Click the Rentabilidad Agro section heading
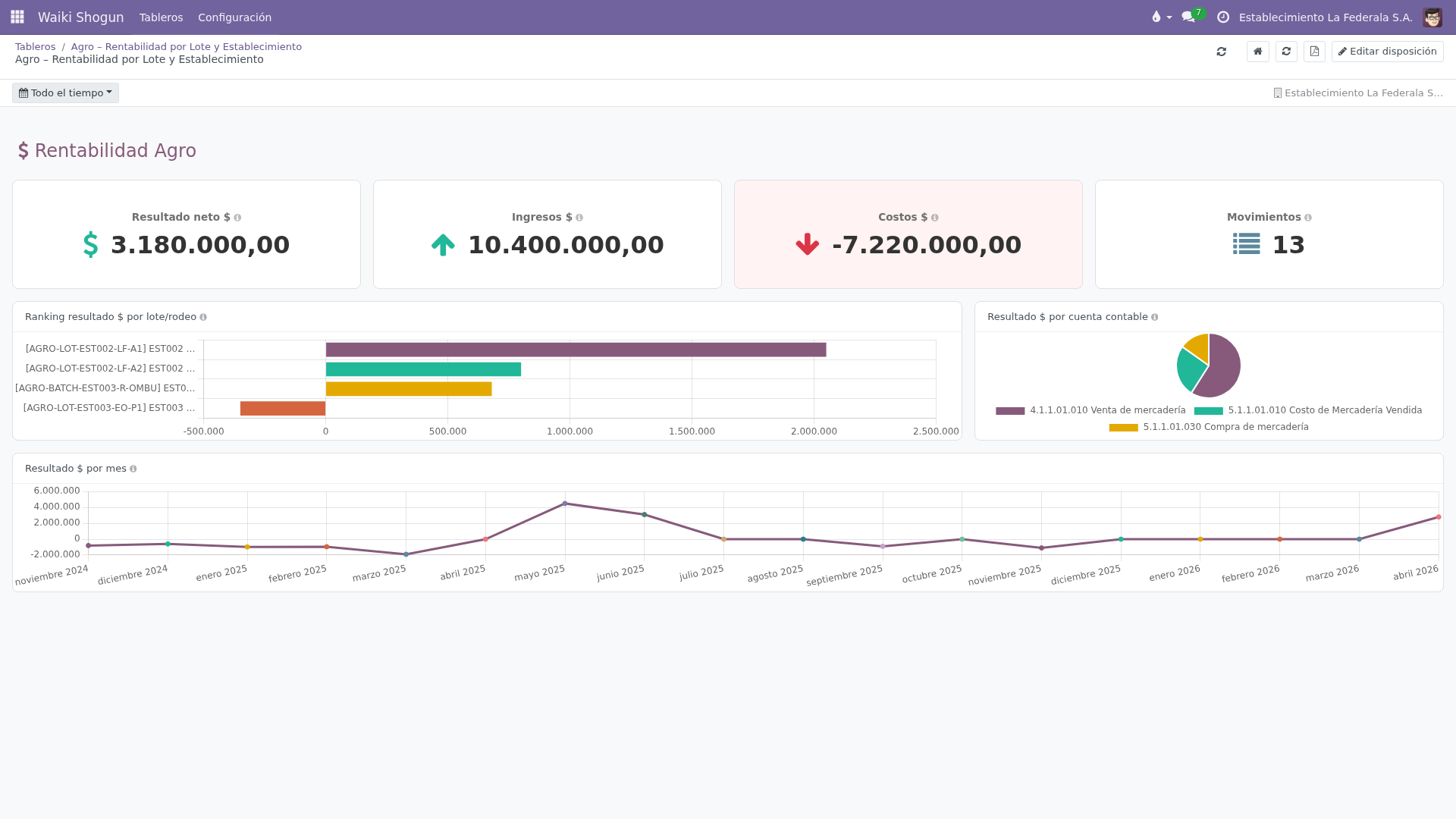This screenshot has height=819, width=1456. tap(115, 151)
